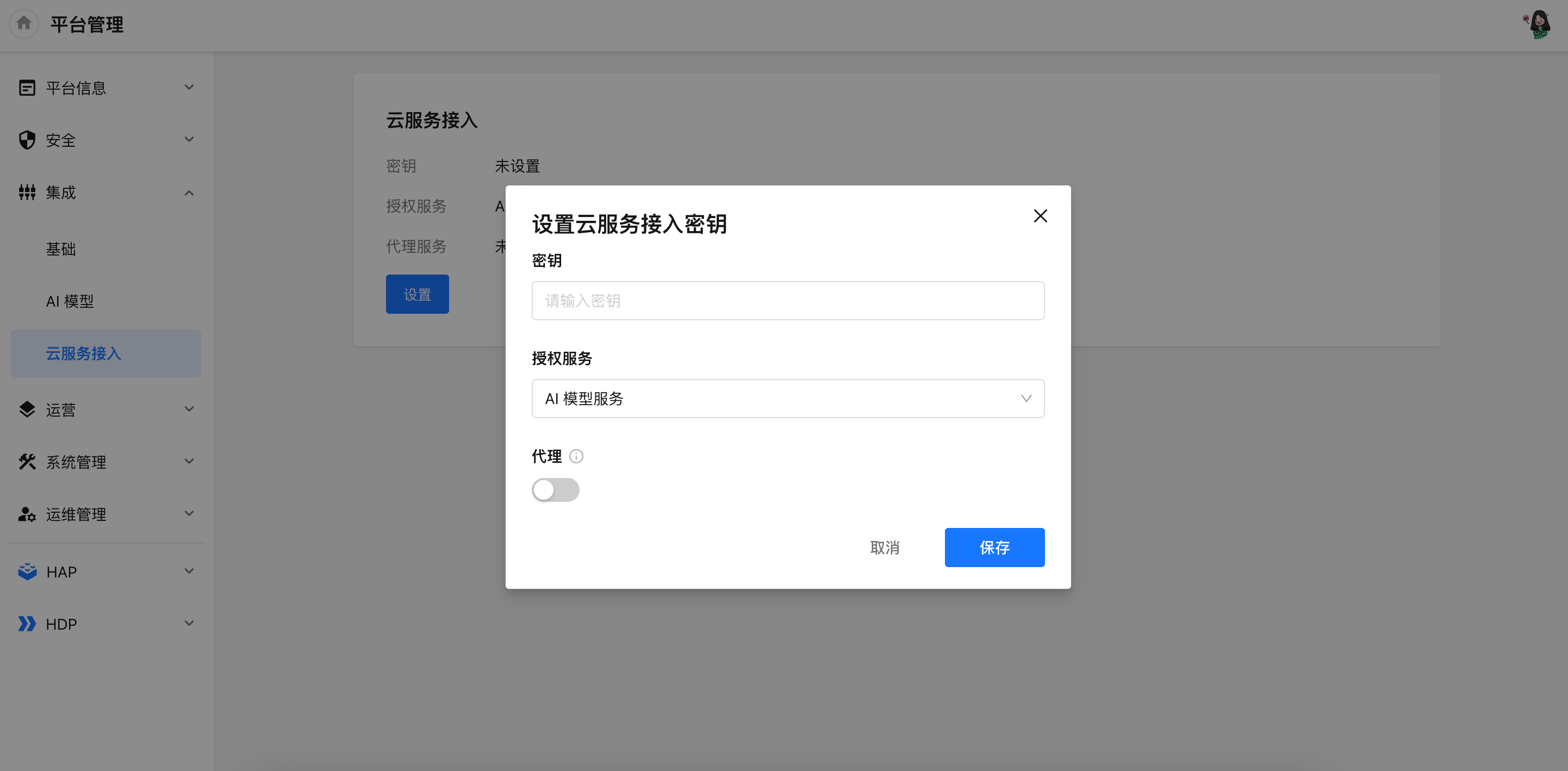The image size is (1568, 771).
Task: Expand the 安全 section chevron
Action: click(x=189, y=140)
